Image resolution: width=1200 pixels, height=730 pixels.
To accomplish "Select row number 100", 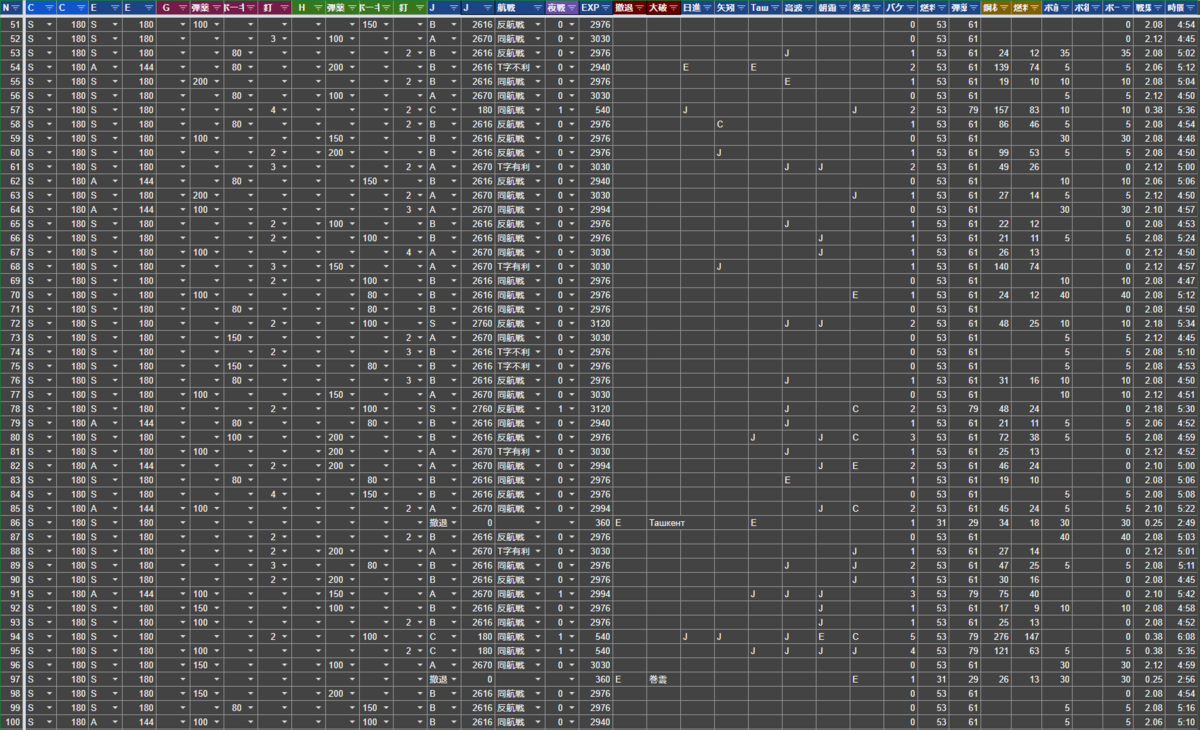I will 12,721.
